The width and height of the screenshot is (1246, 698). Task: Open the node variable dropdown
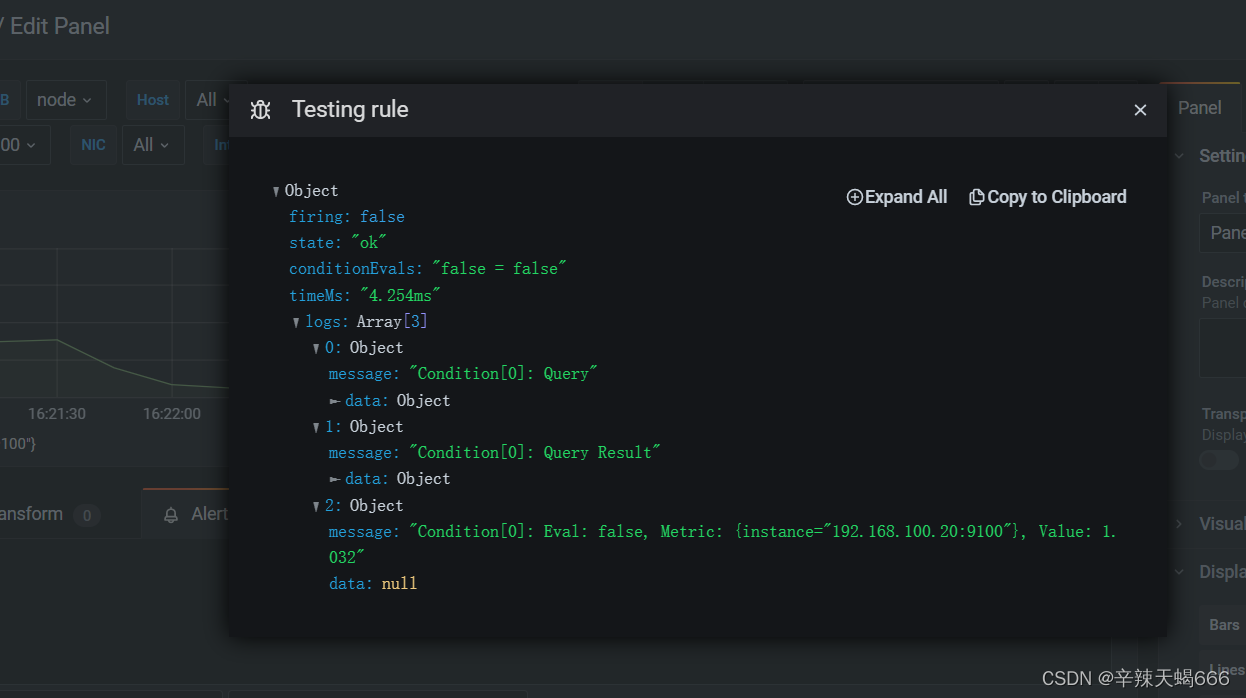coord(65,100)
